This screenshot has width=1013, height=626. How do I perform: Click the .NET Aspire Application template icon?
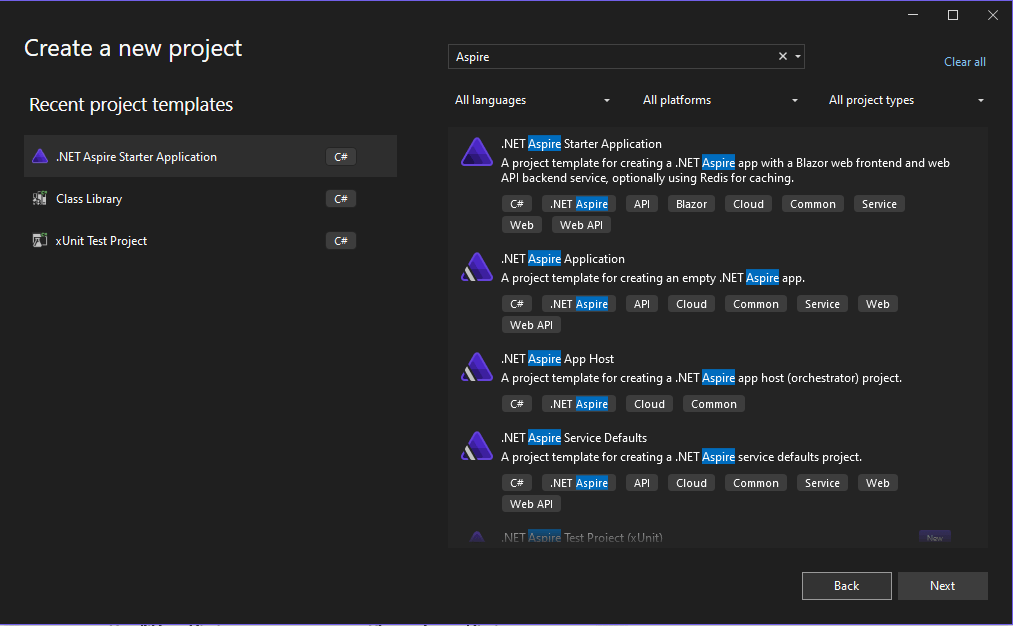(477, 267)
